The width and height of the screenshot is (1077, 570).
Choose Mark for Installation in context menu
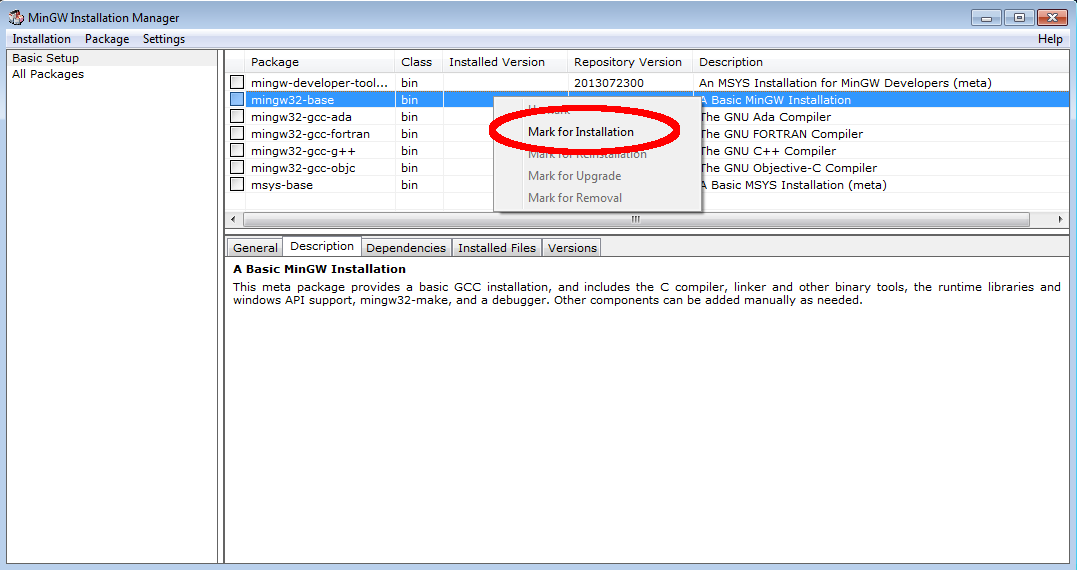coord(581,132)
